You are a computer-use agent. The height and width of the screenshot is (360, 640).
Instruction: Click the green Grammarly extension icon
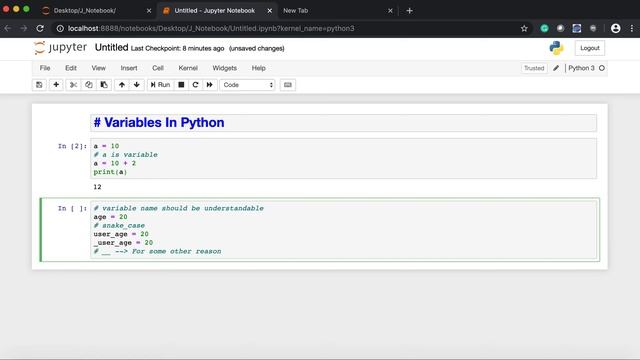(544, 28)
